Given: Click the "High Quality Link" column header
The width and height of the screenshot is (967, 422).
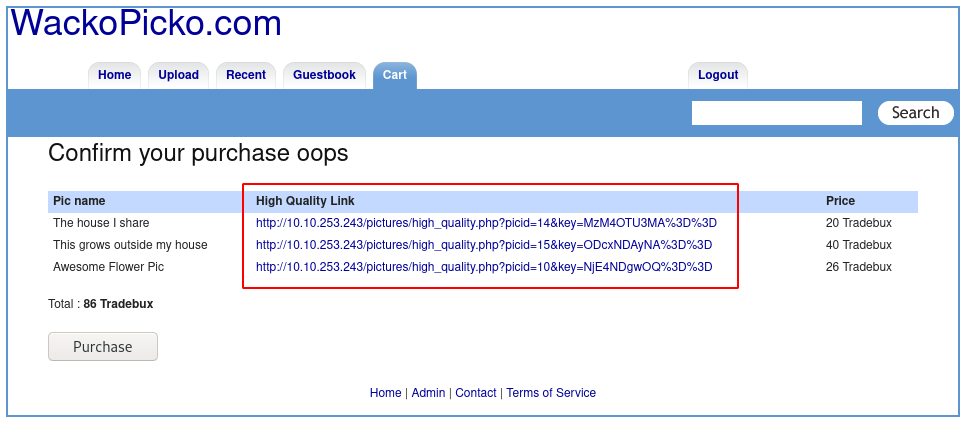Looking at the screenshot, I should pos(305,201).
